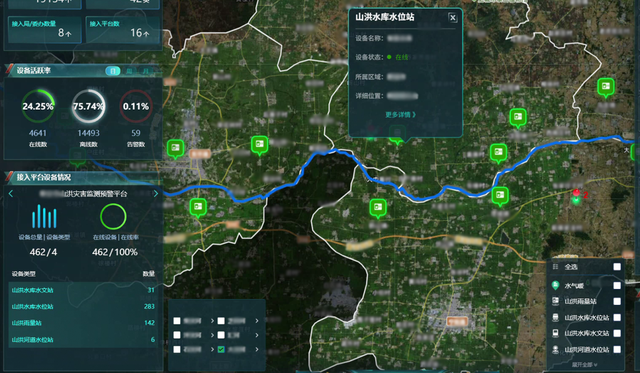The image size is (640, 373).
Task: Select 山洪水库水位站 row with count 283
Action: coord(83,306)
